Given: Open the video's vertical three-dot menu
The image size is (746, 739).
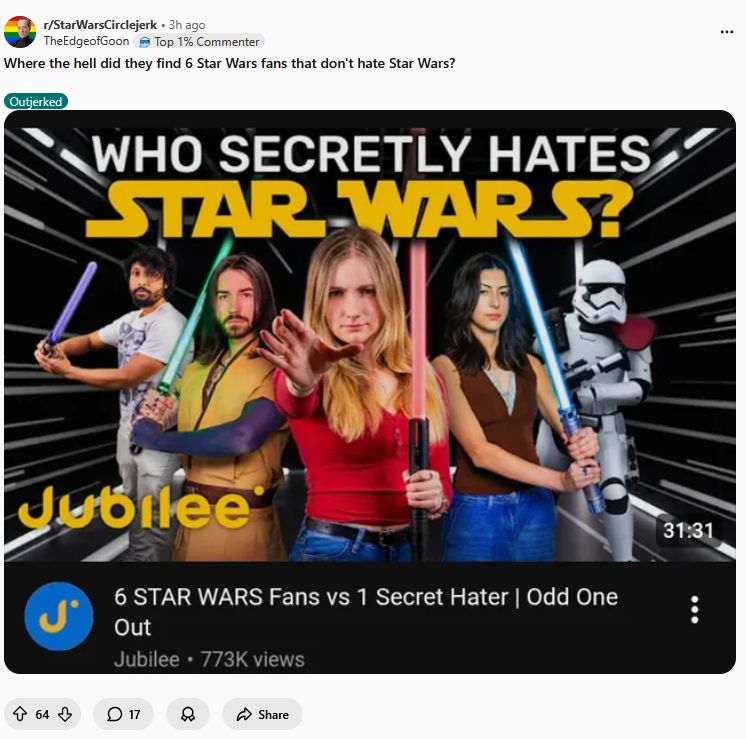Looking at the screenshot, I should 695,610.
